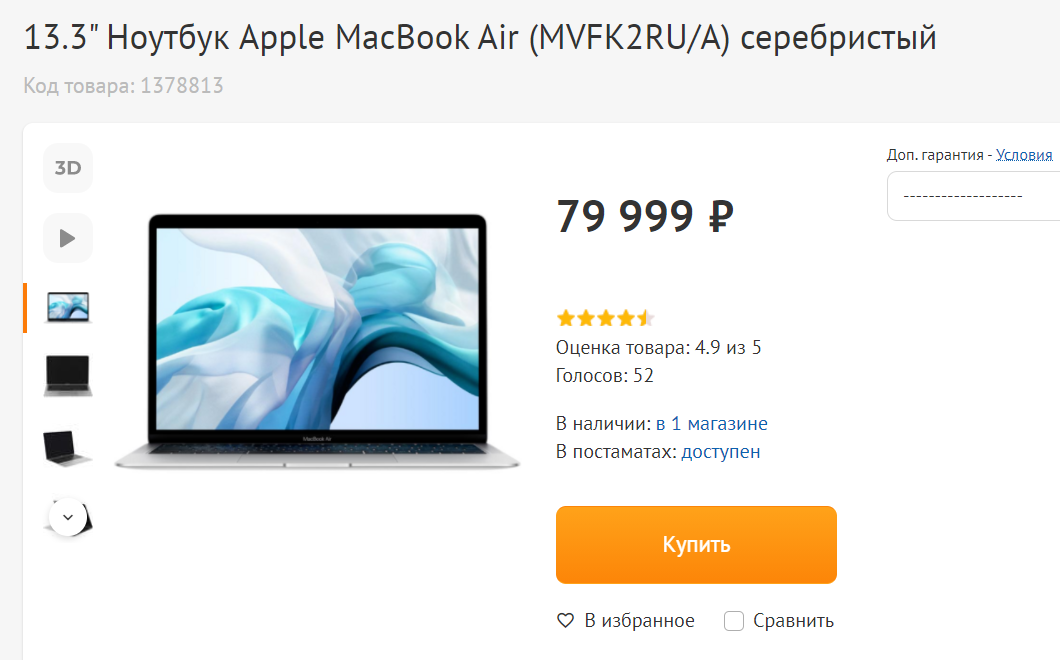Open the в 1 магазине availability link
The image size is (1060, 660).
tap(712, 424)
